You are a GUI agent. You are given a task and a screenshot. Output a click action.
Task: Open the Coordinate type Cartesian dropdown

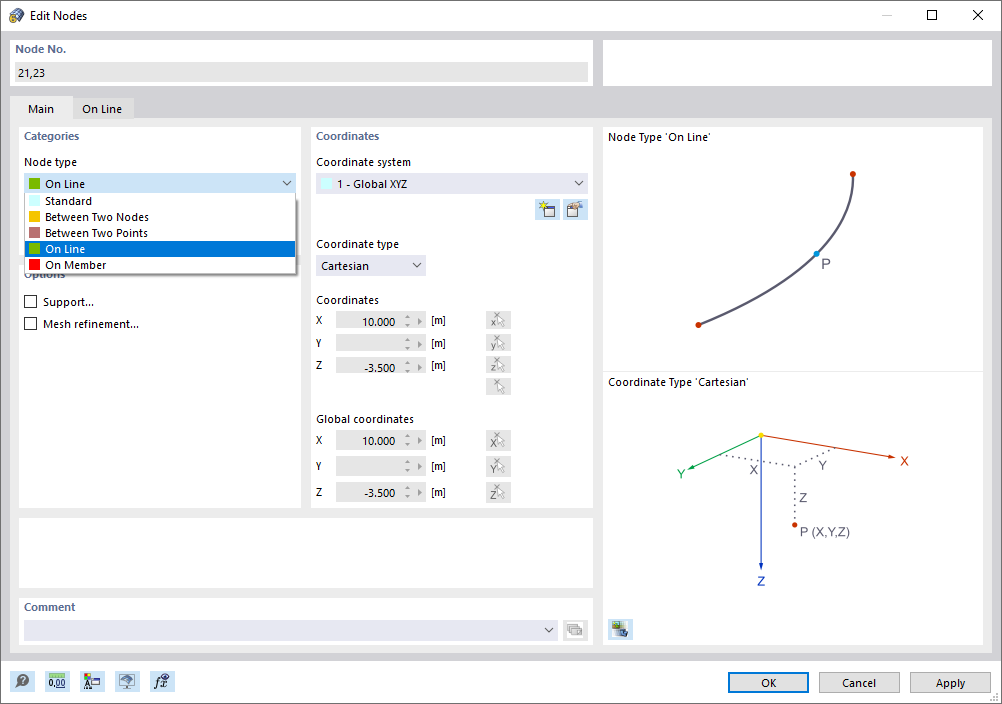click(371, 266)
